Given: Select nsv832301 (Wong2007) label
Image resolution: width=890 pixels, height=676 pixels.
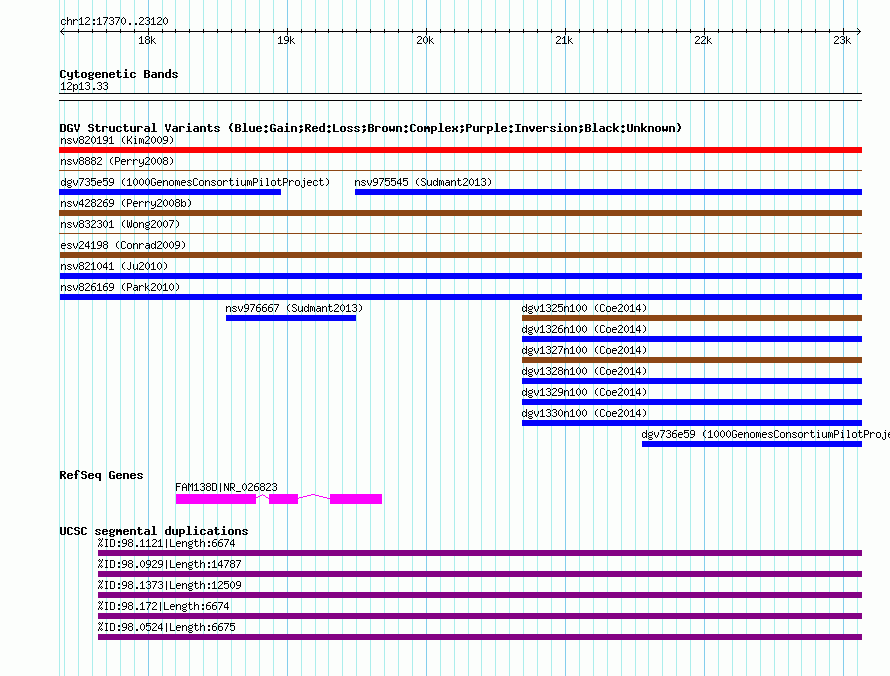Looking at the screenshot, I should click(x=120, y=224).
